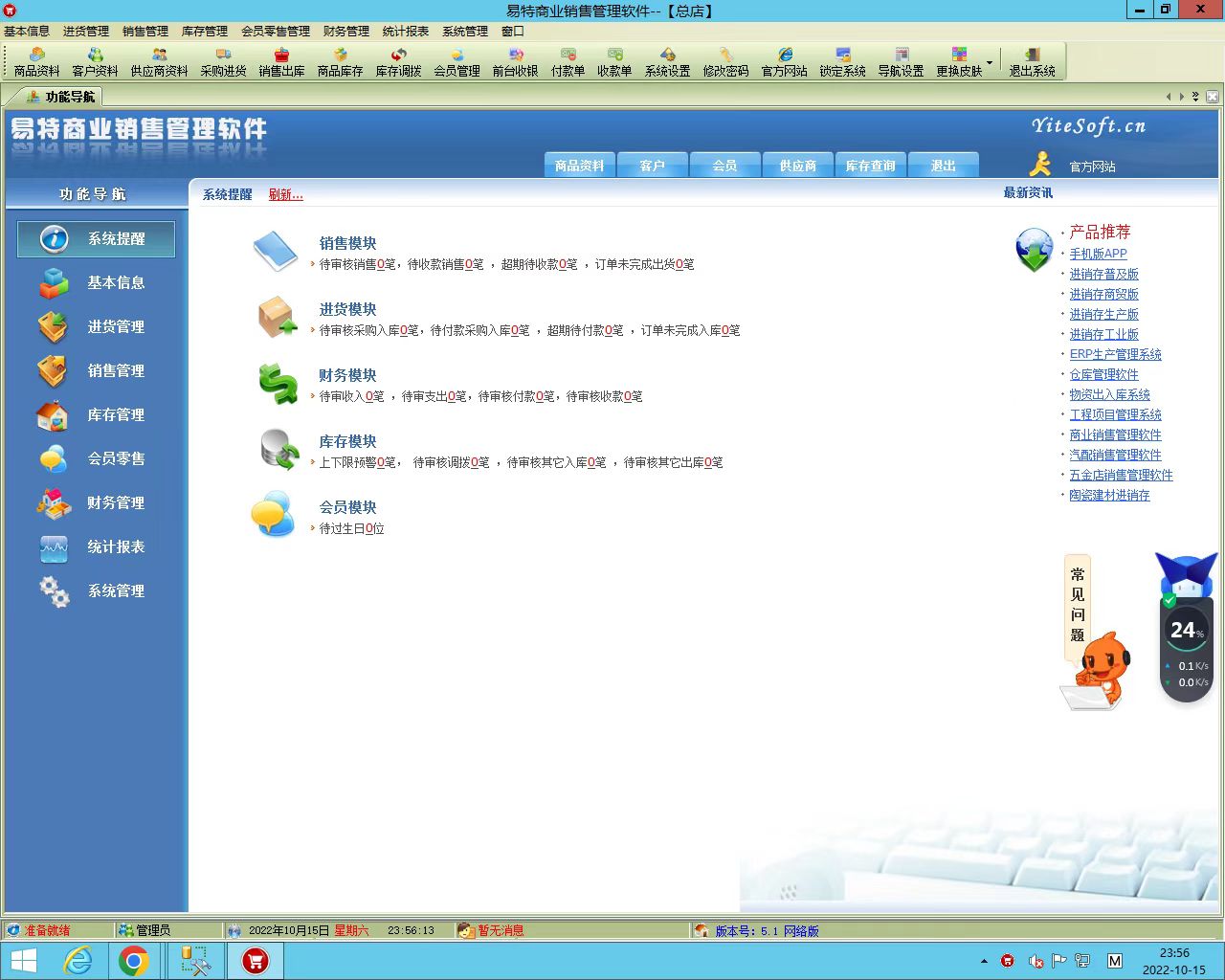Click the 修改密码 toolbar icon
Image resolution: width=1225 pixels, height=980 pixels.
click(725, 62)
